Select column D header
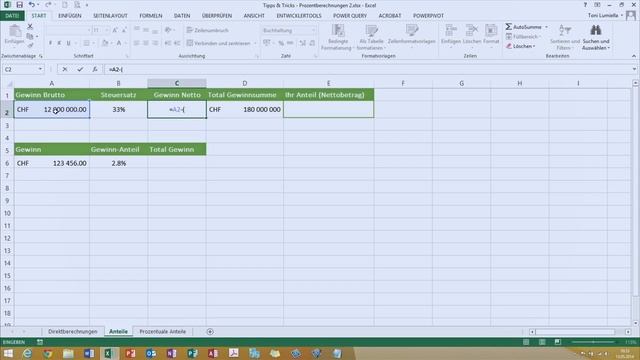 pos(244,83)
